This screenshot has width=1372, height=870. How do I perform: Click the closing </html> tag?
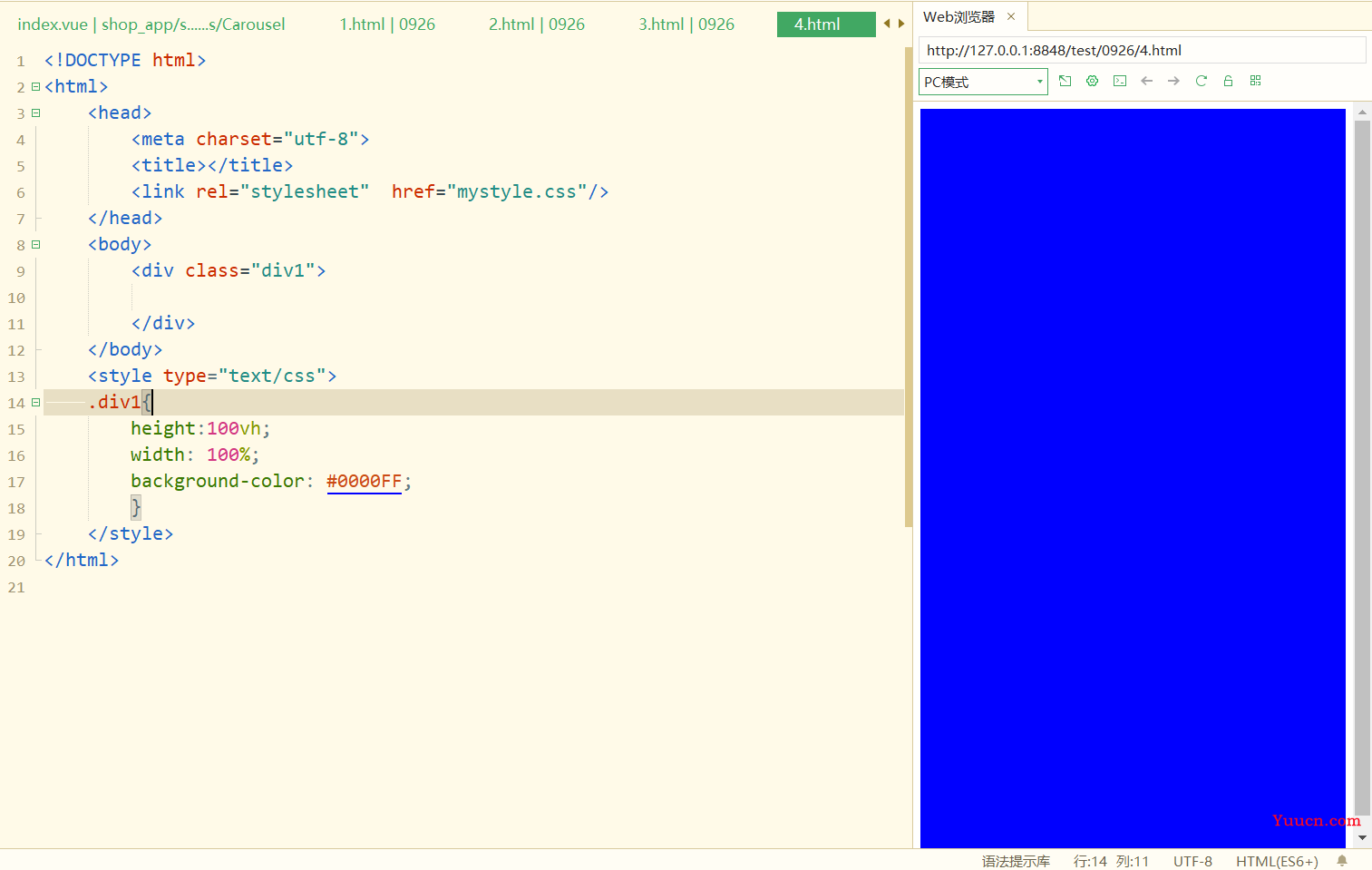(82, 560)
